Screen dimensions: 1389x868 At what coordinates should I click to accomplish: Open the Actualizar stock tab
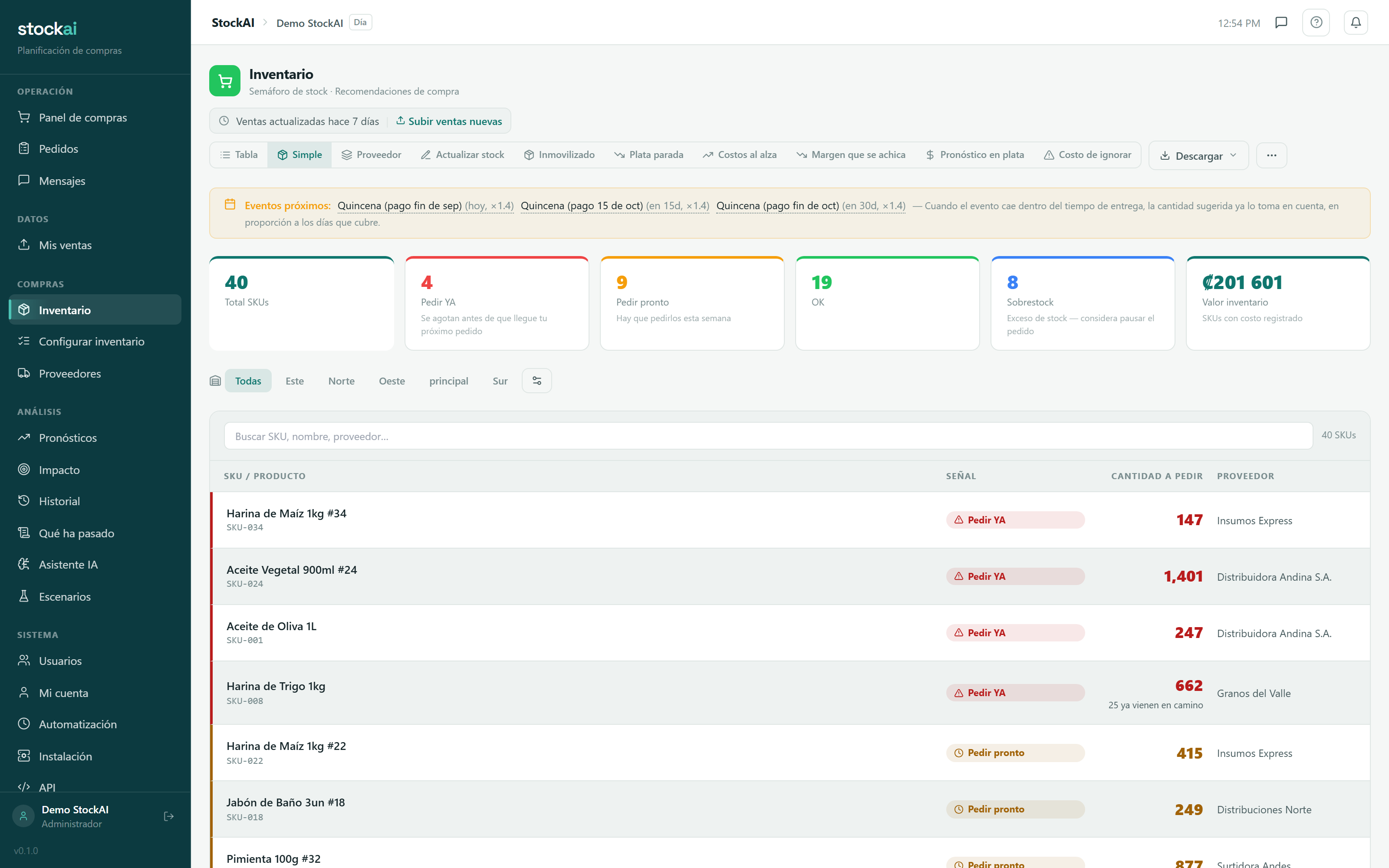point(463,155)
